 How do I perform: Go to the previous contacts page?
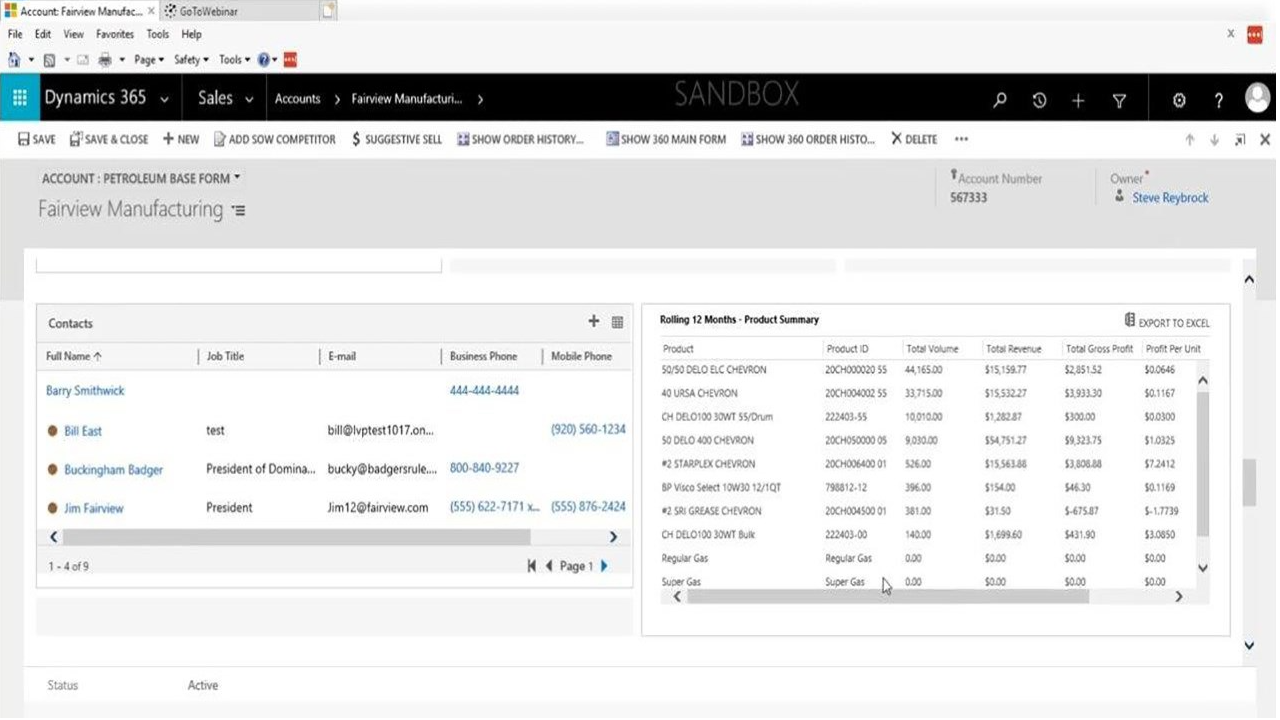[x=549, y=566]
